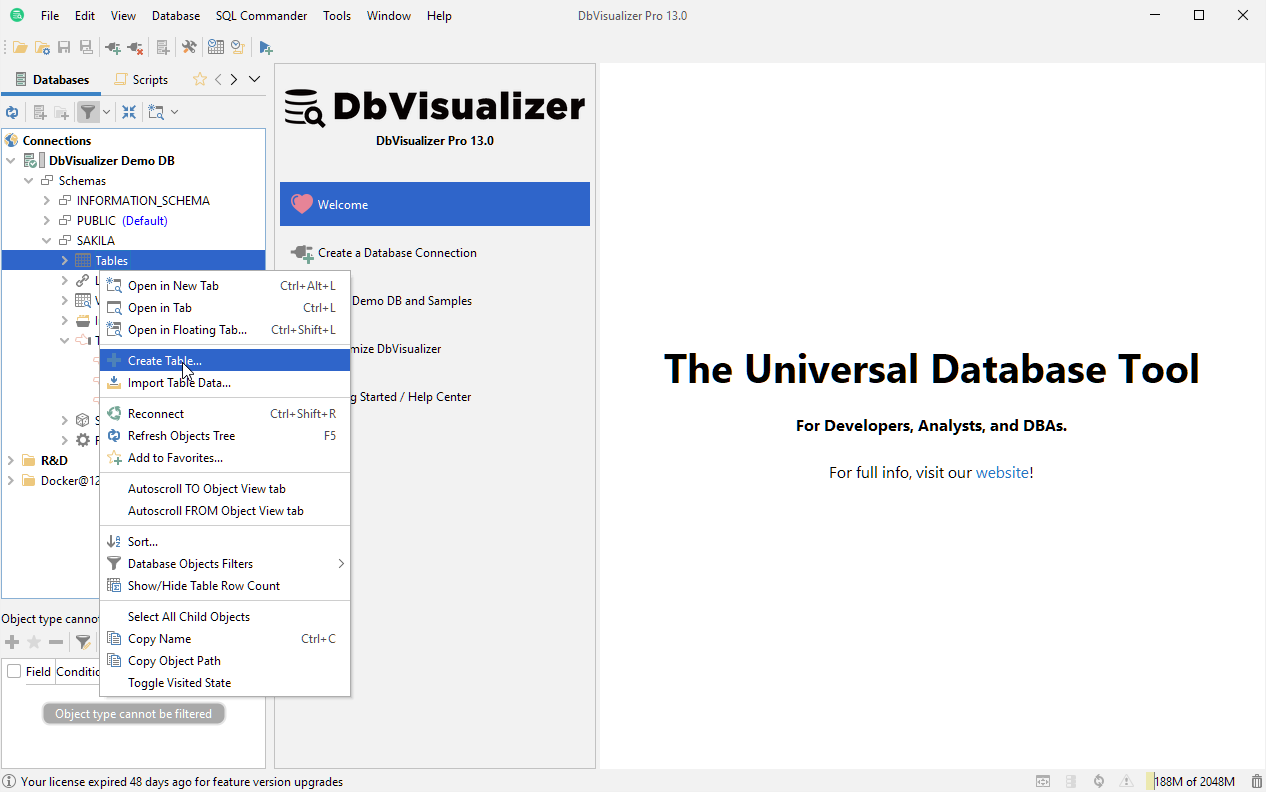
Task: Tick the checkbox beside the Field column header
Action: (14, 671)
